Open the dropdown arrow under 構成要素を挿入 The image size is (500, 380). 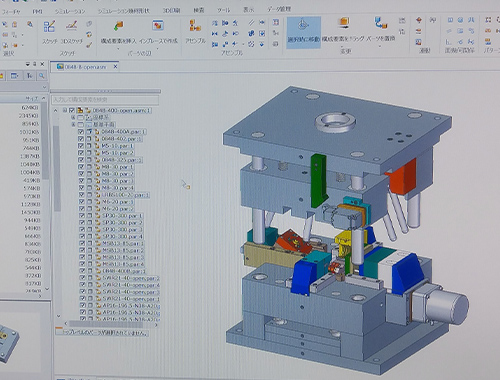[118, 48]
